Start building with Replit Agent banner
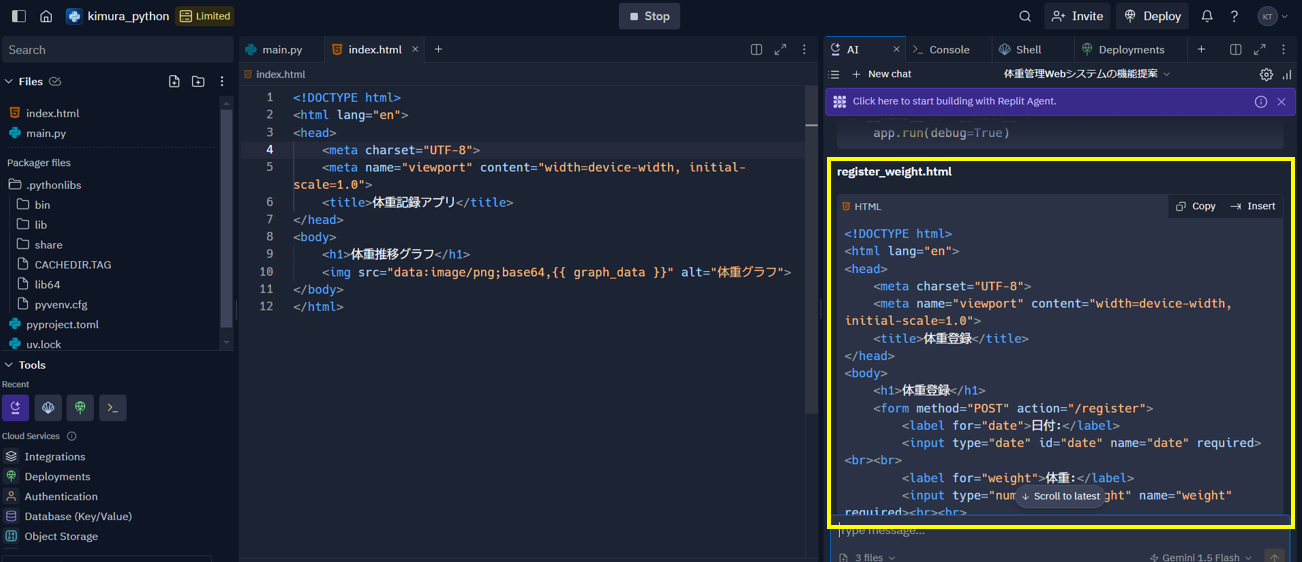Viewport: 1302px width, 562px height. [x=1060, y=101]
